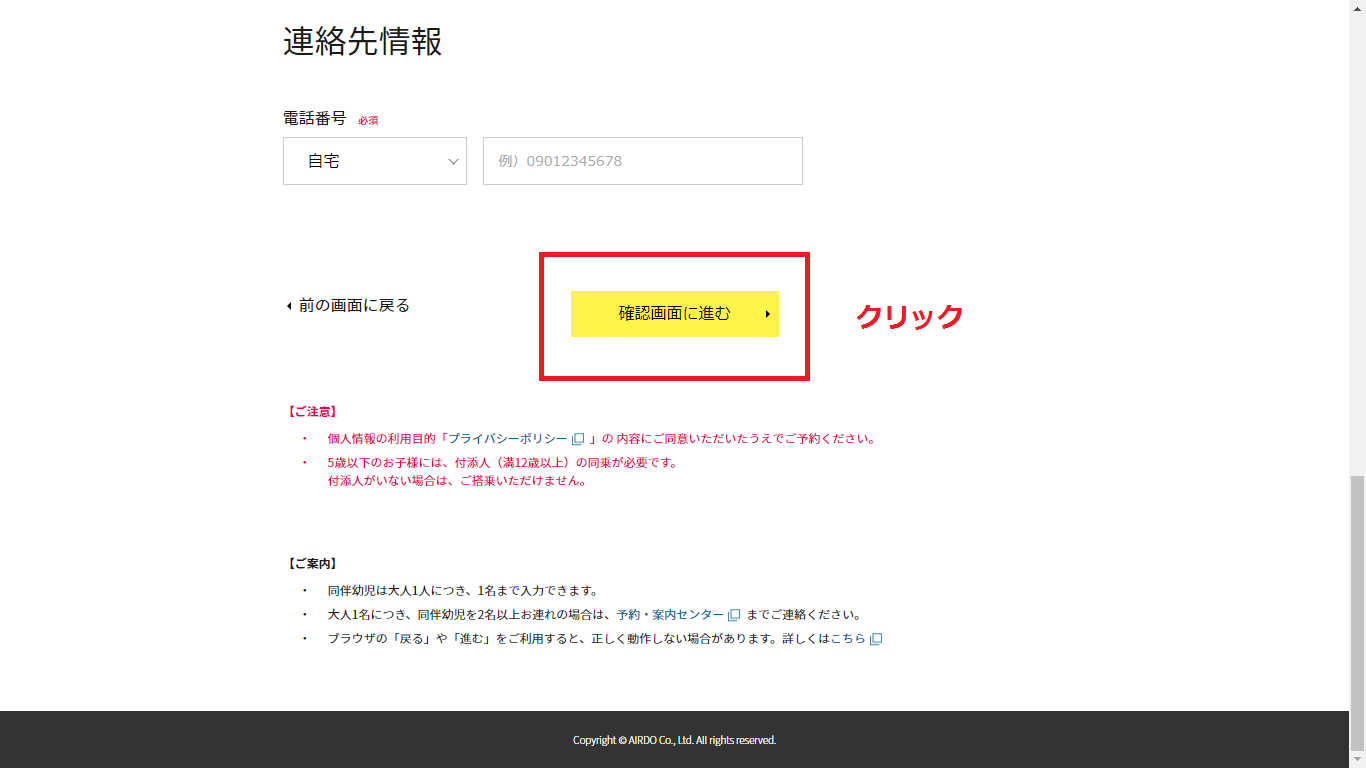Click the right arrow icon on the yellow button
The height and width of the screenshot is (768, 1366).
(x=767, y=314)
